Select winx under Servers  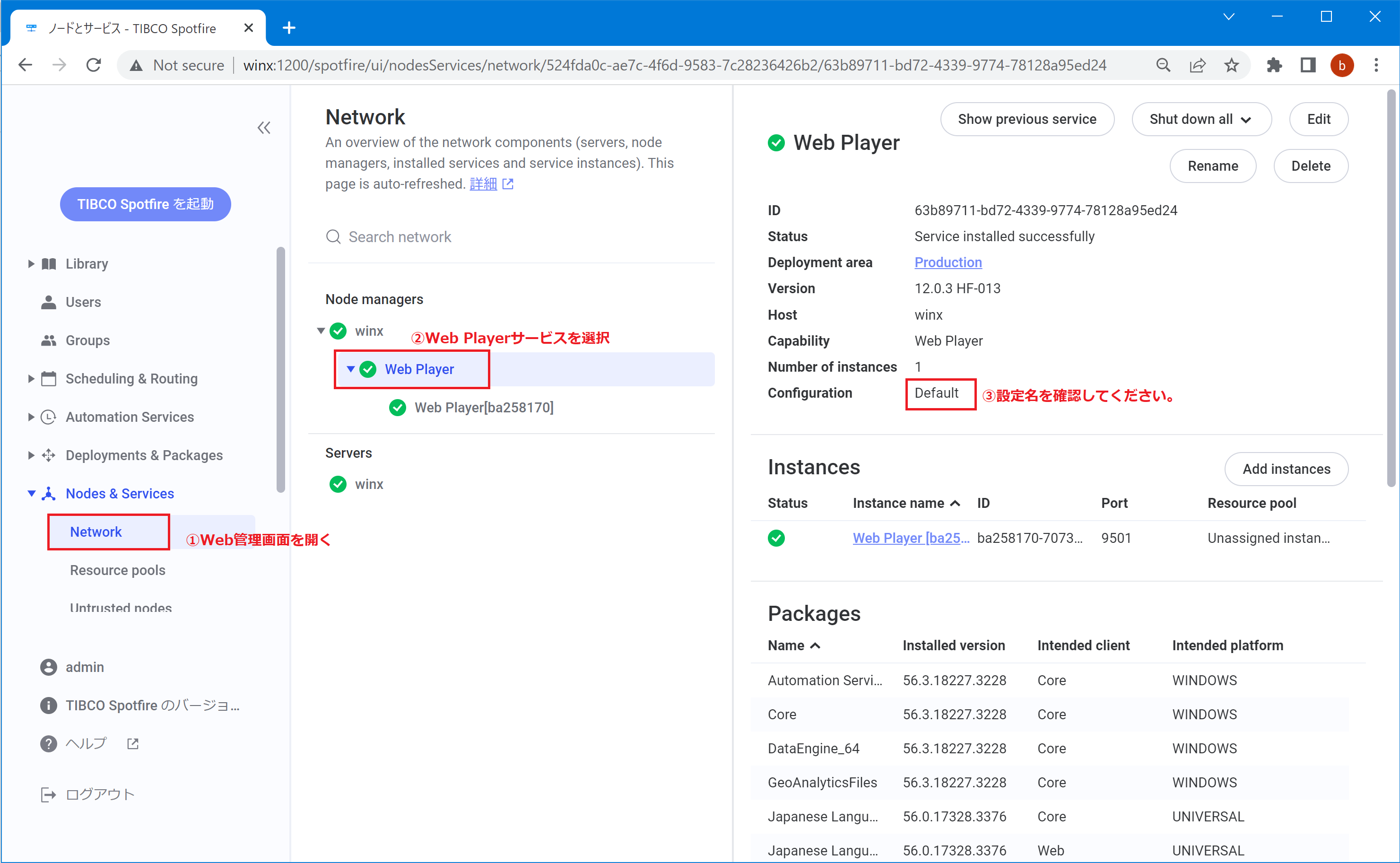point(369,484)
